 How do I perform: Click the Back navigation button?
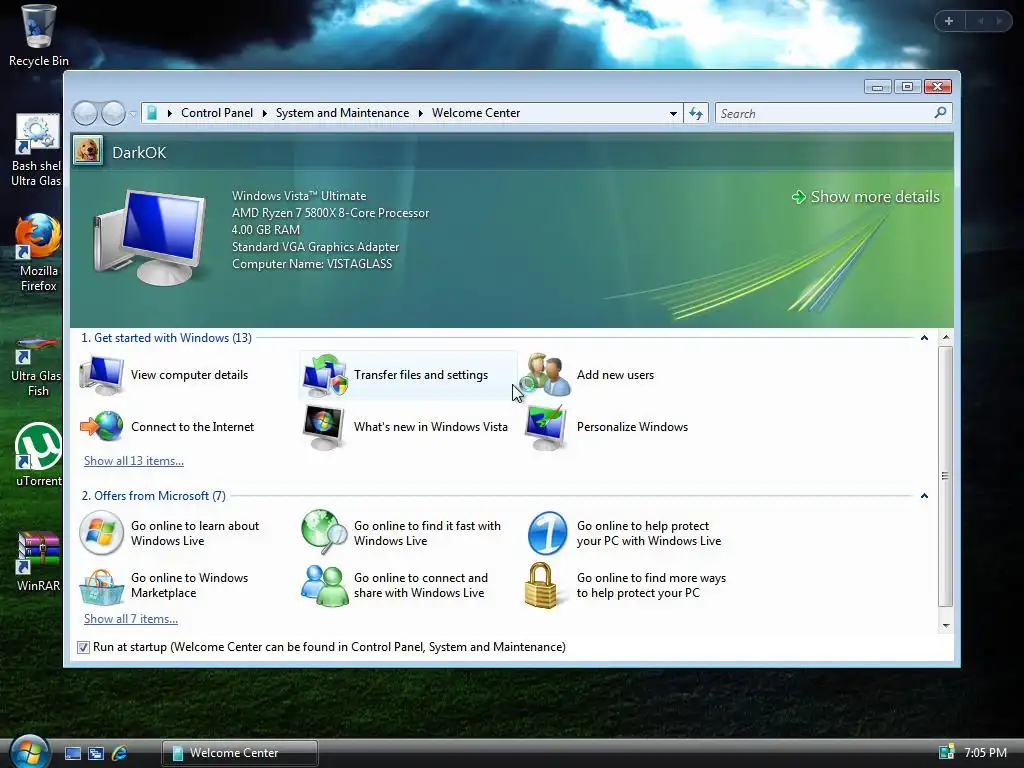coord(85,114)
